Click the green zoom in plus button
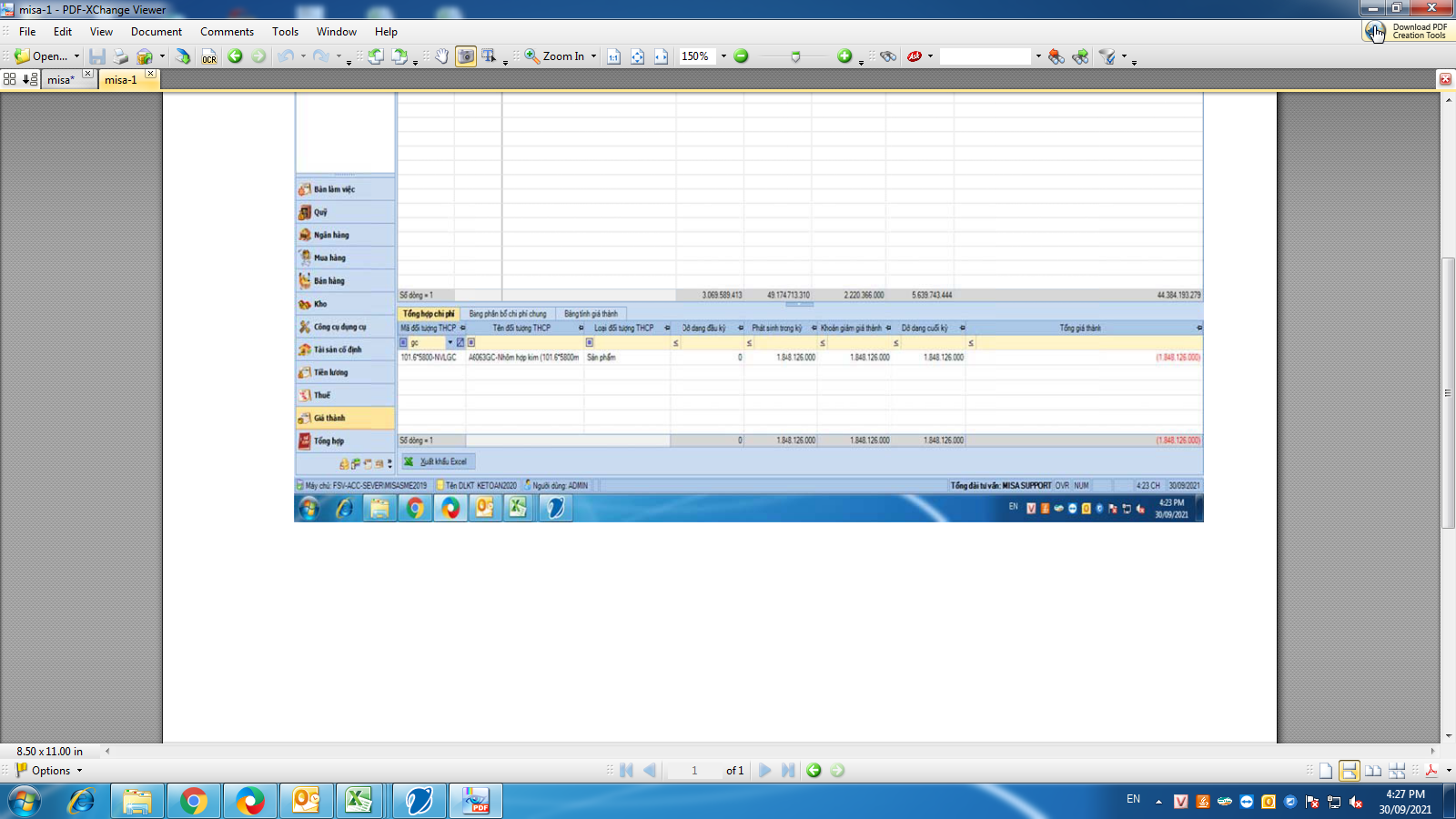1456x819 pixels. [x=844, y=56]
